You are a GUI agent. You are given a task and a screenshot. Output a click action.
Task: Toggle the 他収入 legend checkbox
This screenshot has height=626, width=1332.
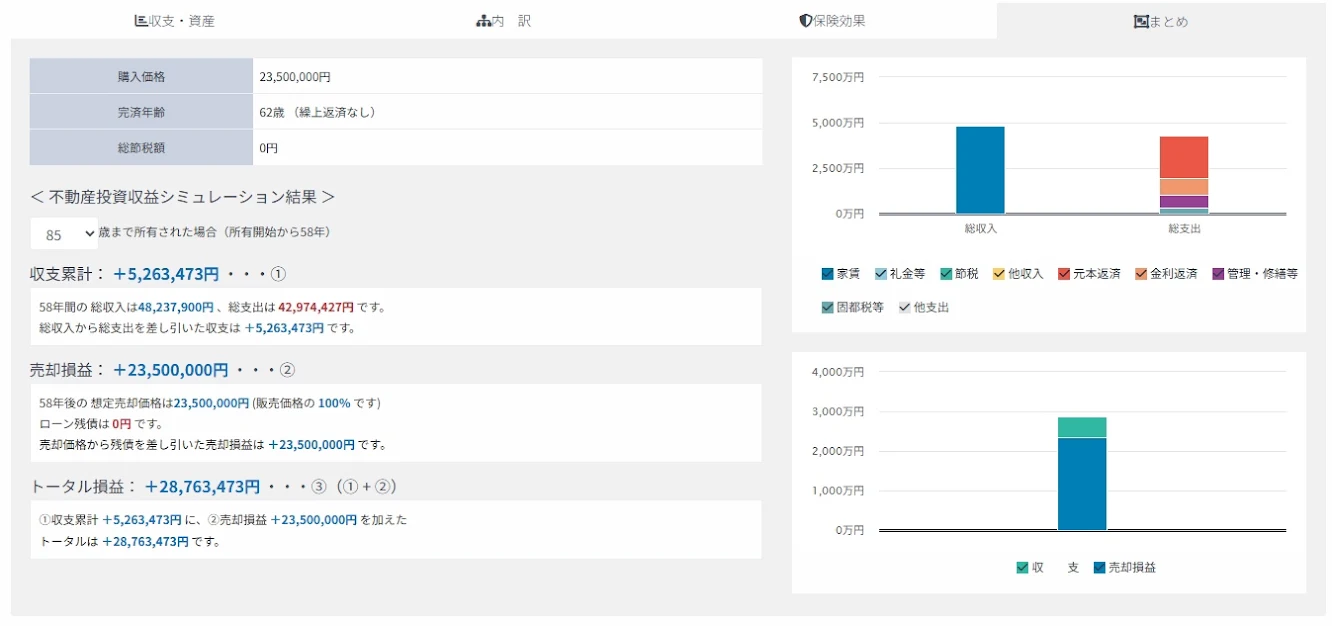tap(999, 274)
